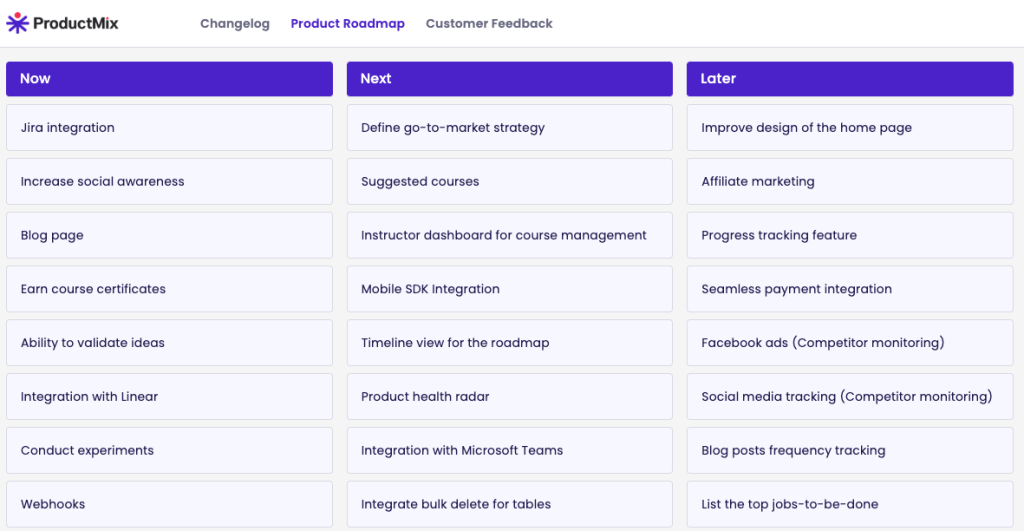Image resolution: width=1024 pixels, height=531 pixels.
Task: Open the Integration with Linear card
Action: [x=169, y=397]
